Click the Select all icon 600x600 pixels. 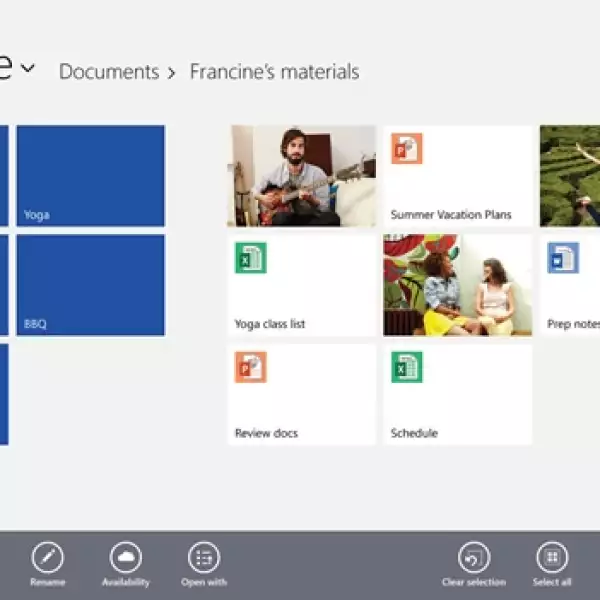pos(552,557)
